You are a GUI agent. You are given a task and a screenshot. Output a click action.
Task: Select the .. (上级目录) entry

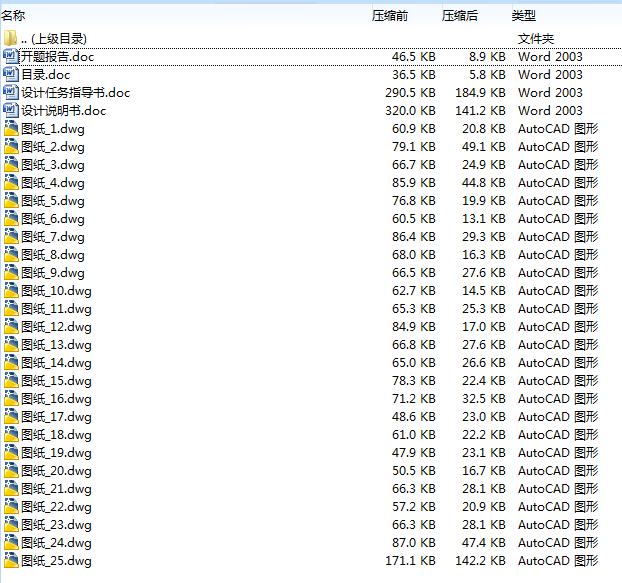(x=54, y=39)
